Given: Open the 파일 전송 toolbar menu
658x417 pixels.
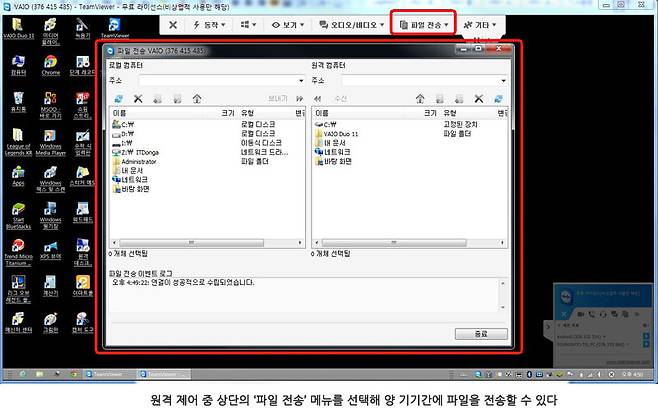Looking at the screenshot, I should (x=424, y=25).
